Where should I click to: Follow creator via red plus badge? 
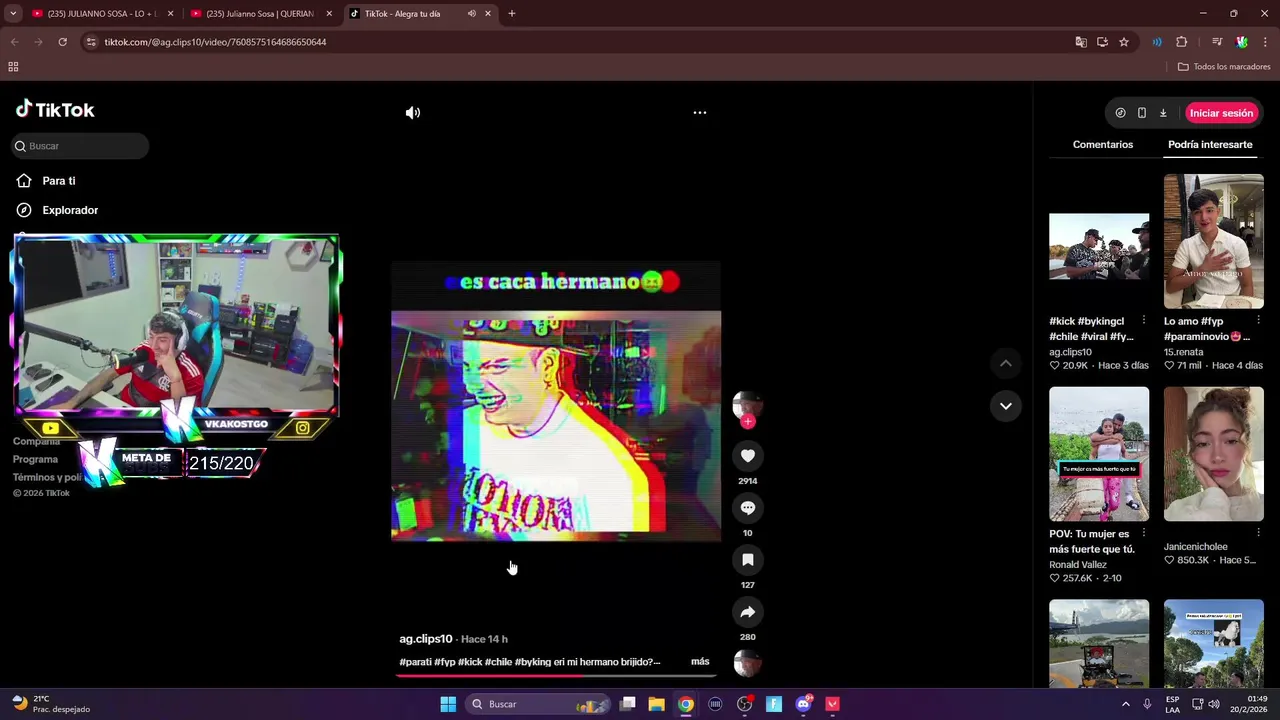[x=748, y=421]
